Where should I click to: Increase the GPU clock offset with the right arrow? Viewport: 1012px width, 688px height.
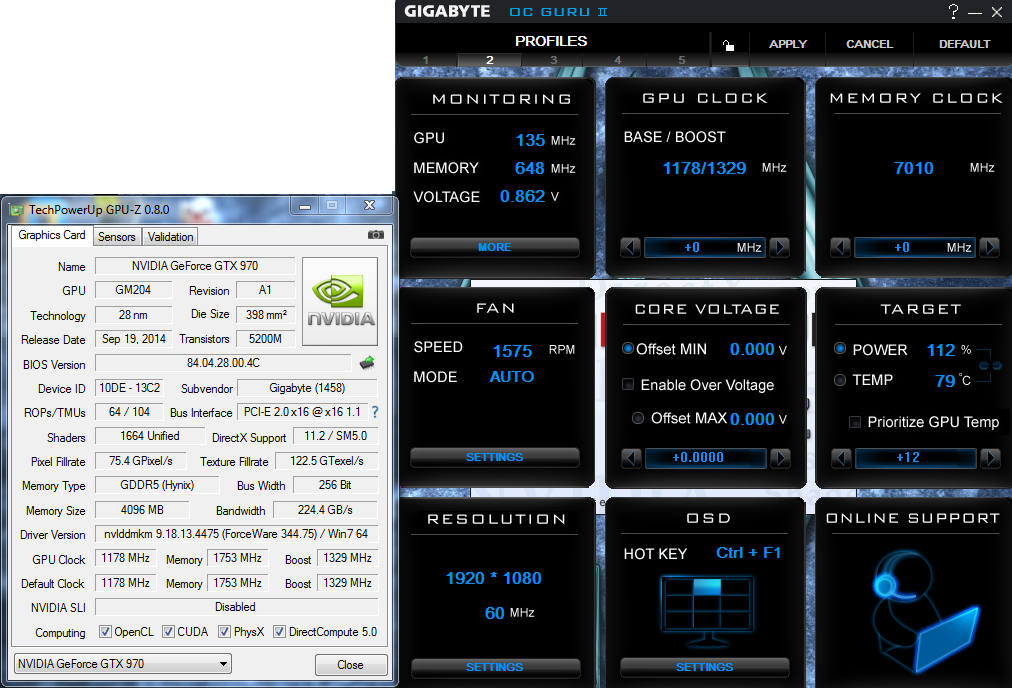coord(780,247)
